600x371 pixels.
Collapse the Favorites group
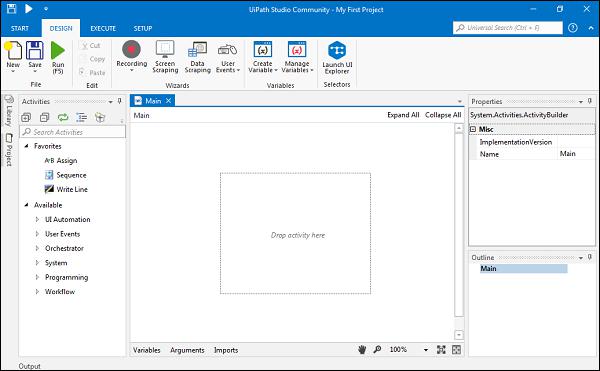click(x=26, y=146)
